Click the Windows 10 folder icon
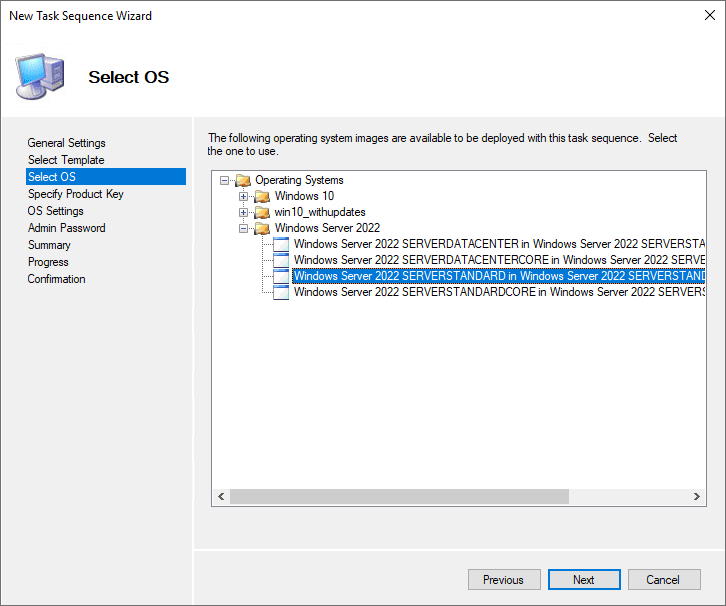Screen dimensions: 726x606 pyautogui.click(x=263, y=196)
